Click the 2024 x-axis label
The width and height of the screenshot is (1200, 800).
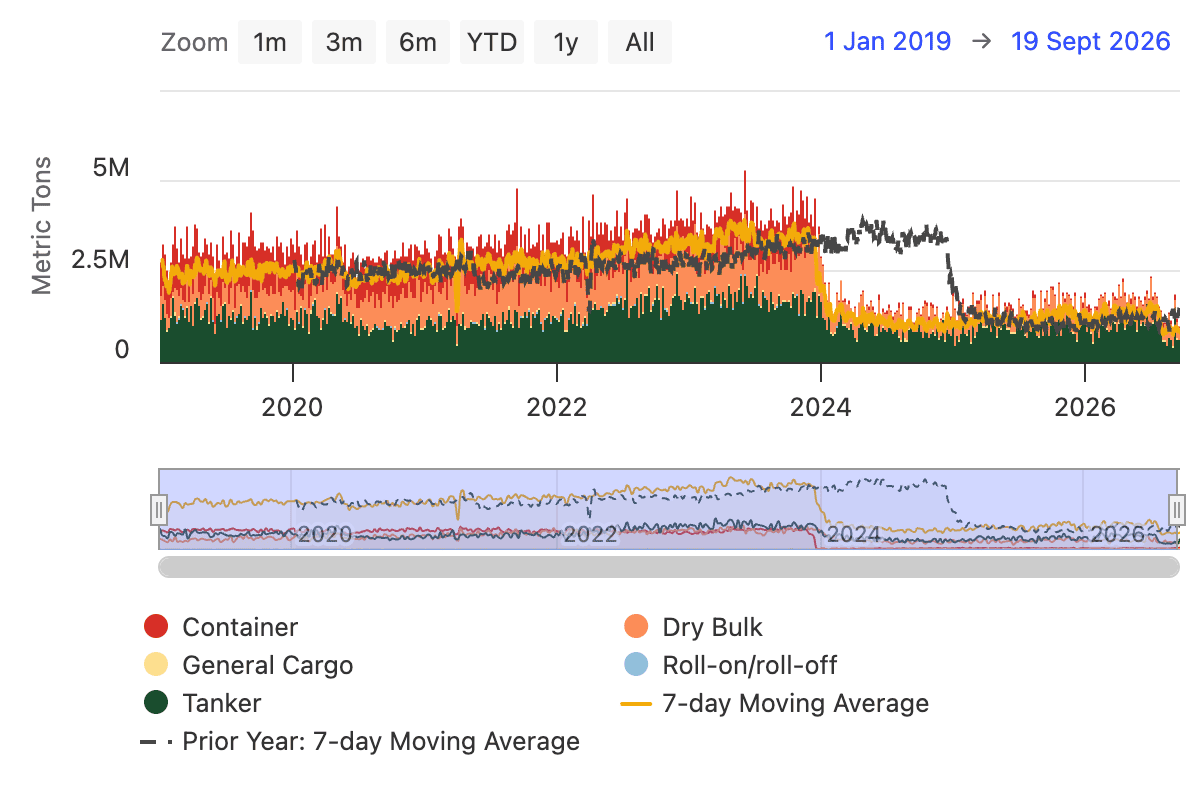[x=821, y=406]
